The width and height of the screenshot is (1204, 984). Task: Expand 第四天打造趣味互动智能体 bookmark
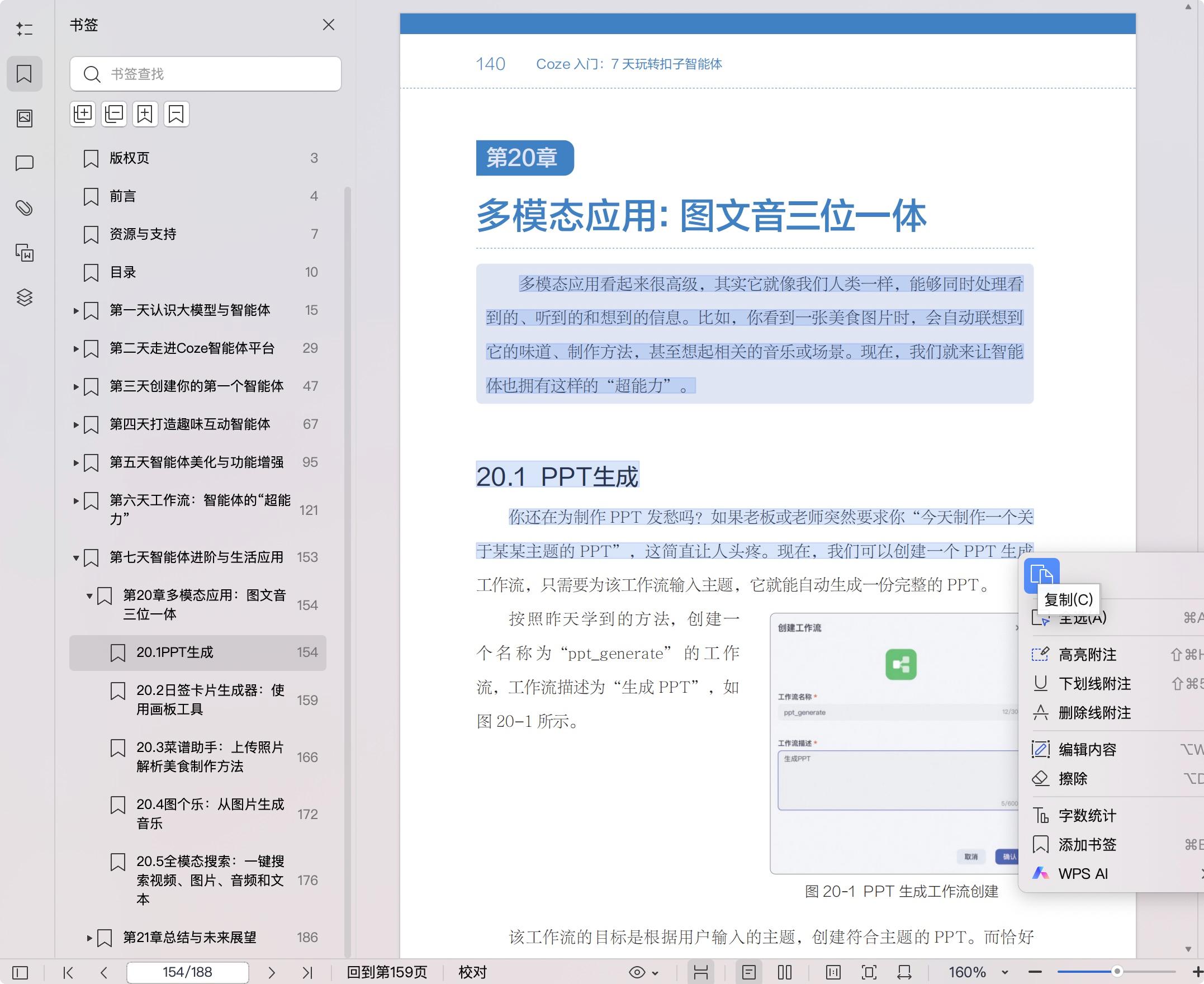(76, 424)
